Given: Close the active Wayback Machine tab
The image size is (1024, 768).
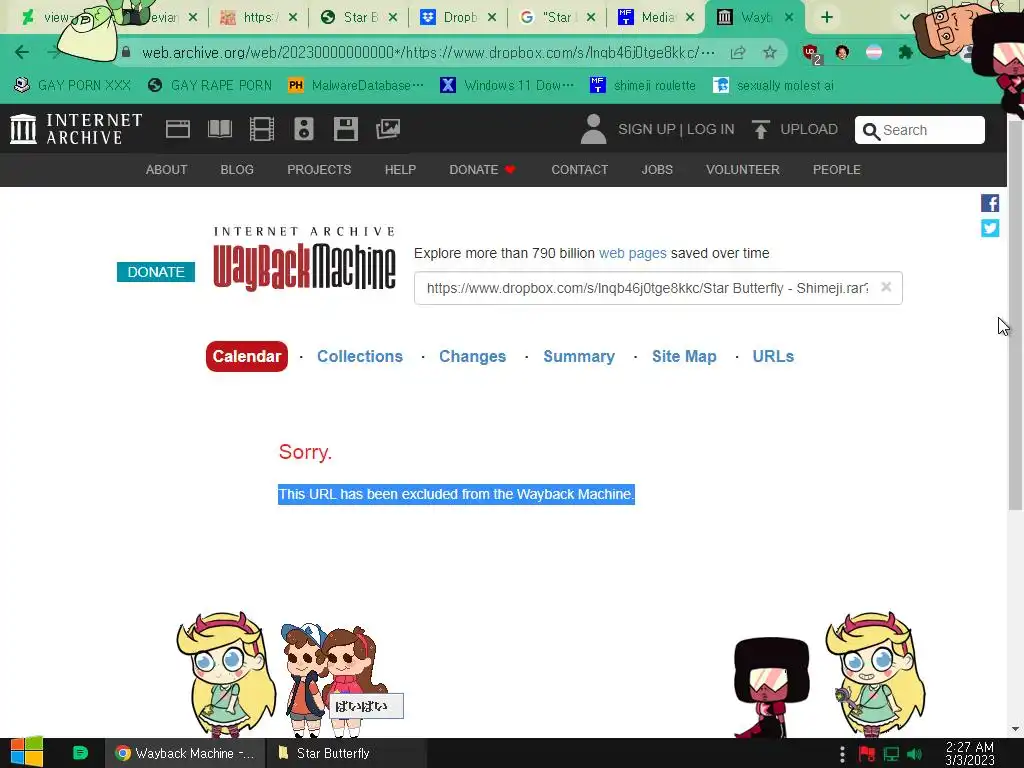Looking at the screenshot, I should [x=789, y=17].
